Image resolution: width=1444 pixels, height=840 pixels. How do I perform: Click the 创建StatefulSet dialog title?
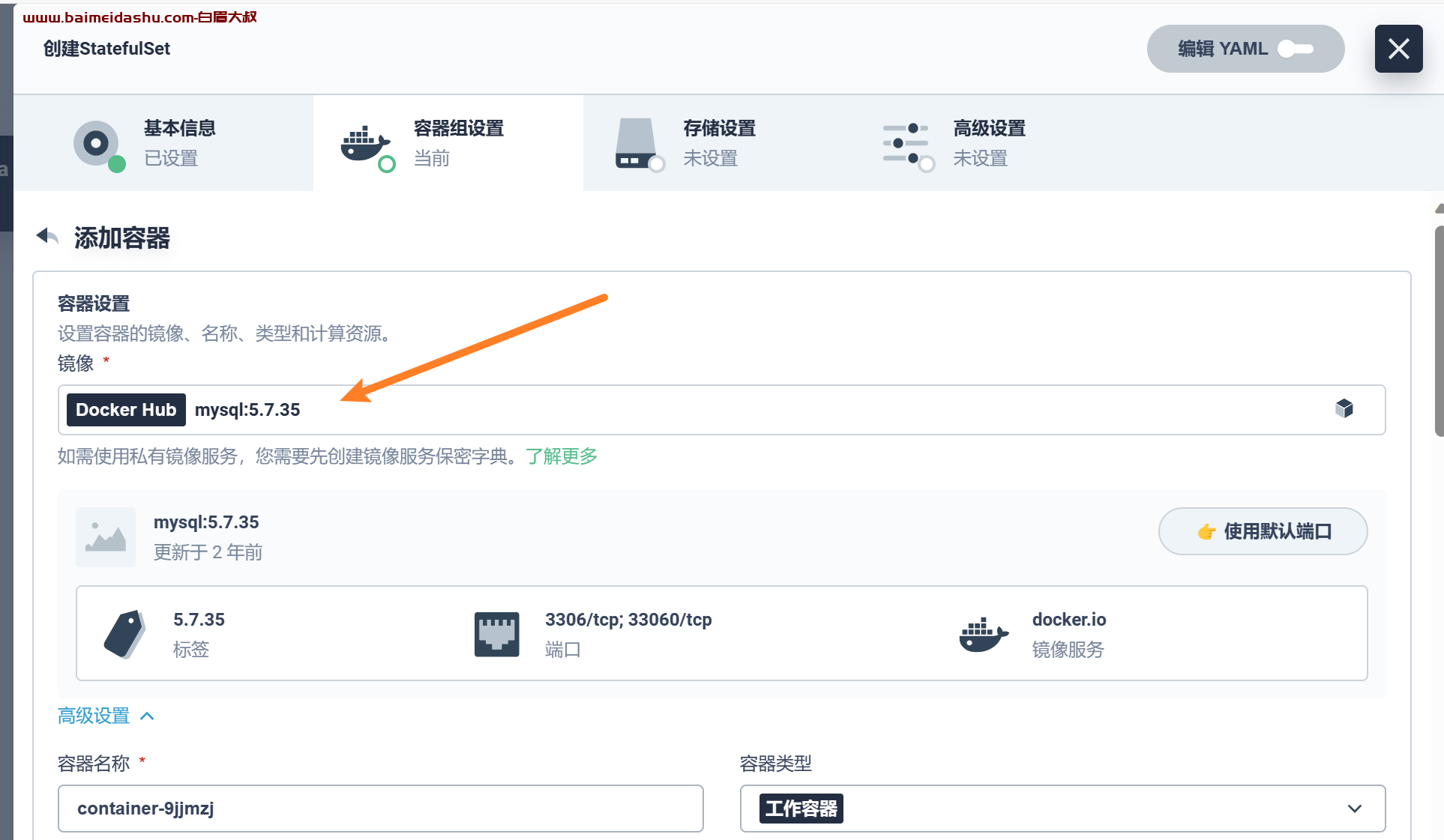(106, 49)
